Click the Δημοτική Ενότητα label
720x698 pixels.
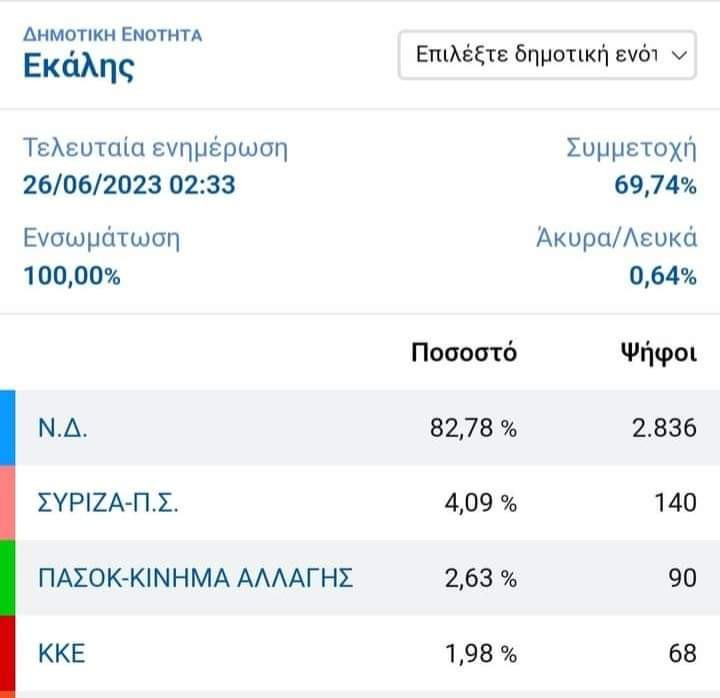(112, 35)
